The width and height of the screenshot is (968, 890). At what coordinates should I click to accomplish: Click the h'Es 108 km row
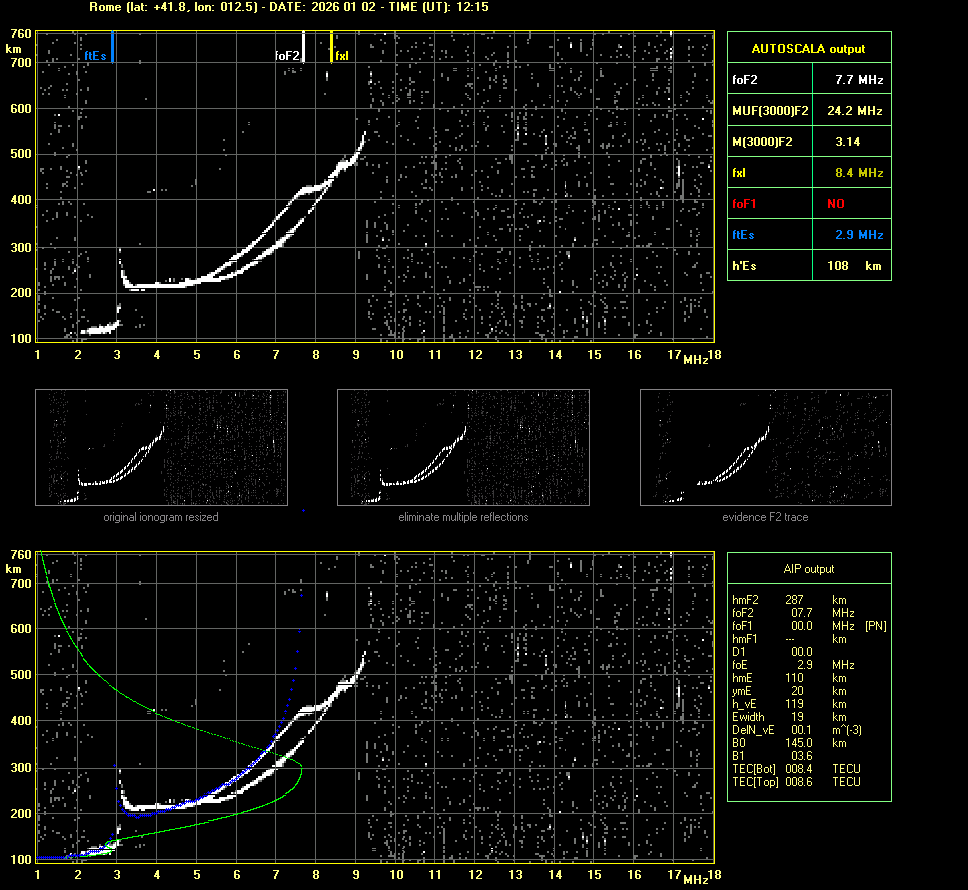[808, 266]
